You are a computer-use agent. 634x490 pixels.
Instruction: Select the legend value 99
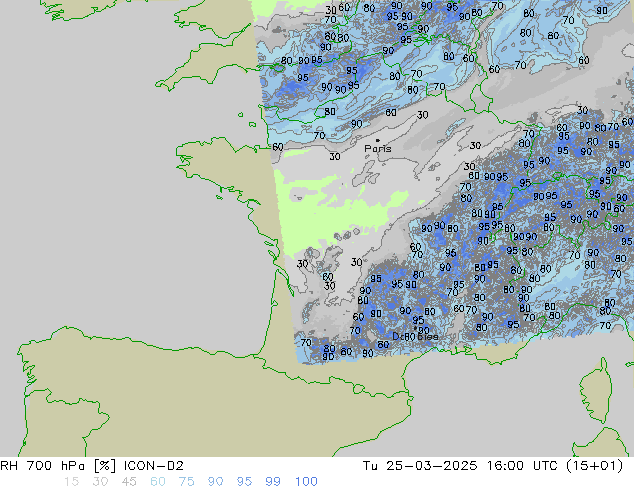pyautogui.click(x=273, y=482)
